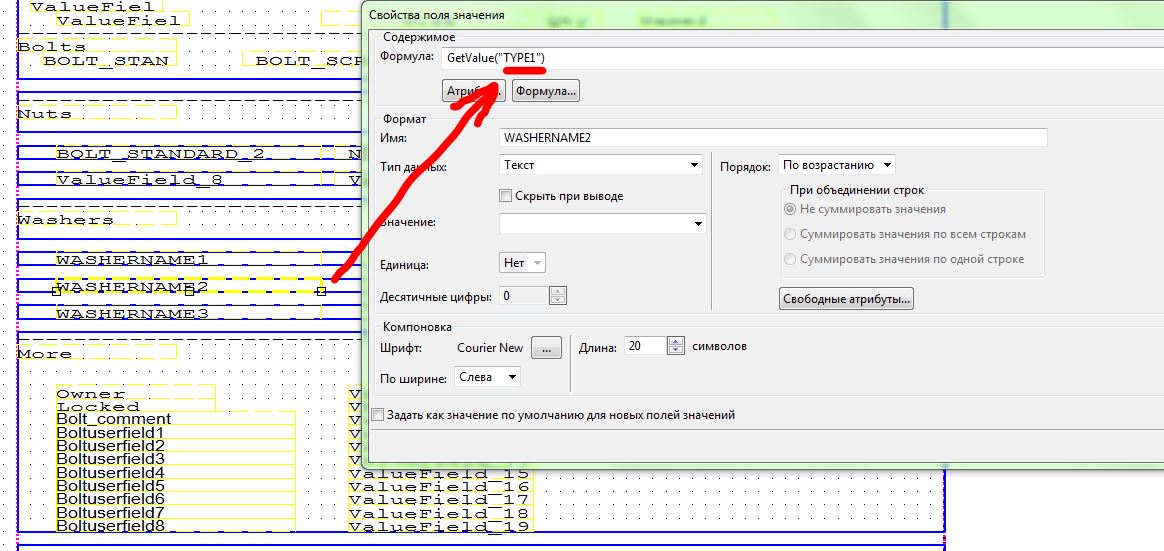The width and height of the screenshot is (1164, 551).
Task: Select the Bolt_comment field in the template
Action: pyautogui.click(x=113, y=419)
